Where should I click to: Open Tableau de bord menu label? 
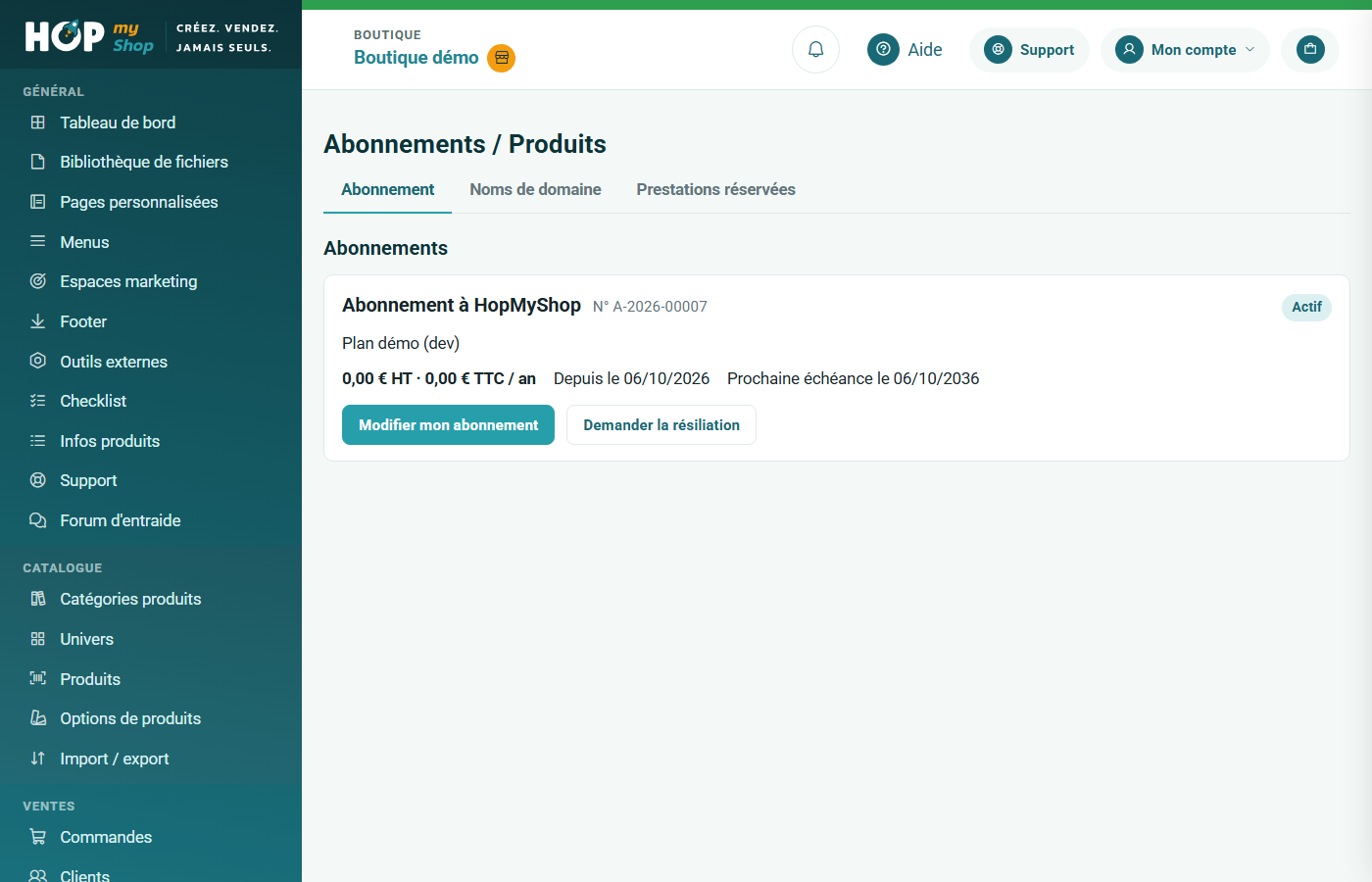[118, 122]
